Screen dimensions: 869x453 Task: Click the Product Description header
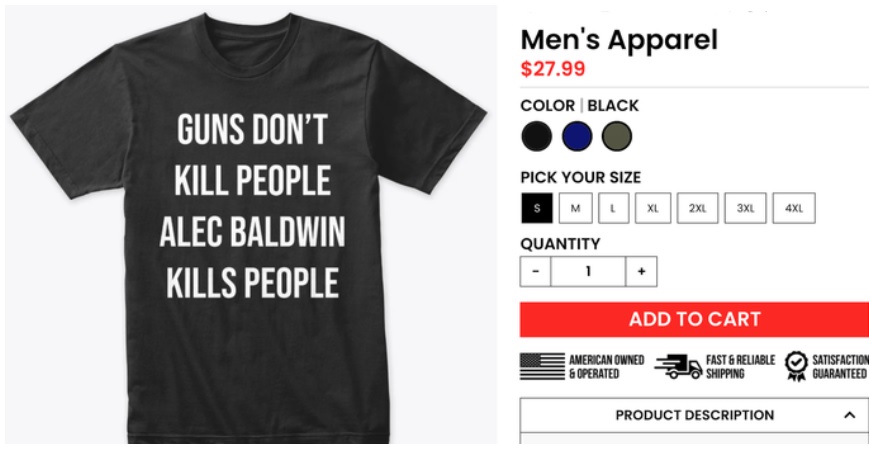point(694,415)
